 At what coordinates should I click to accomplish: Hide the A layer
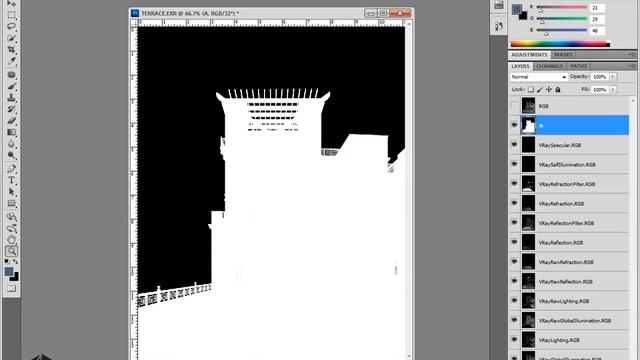514,125
